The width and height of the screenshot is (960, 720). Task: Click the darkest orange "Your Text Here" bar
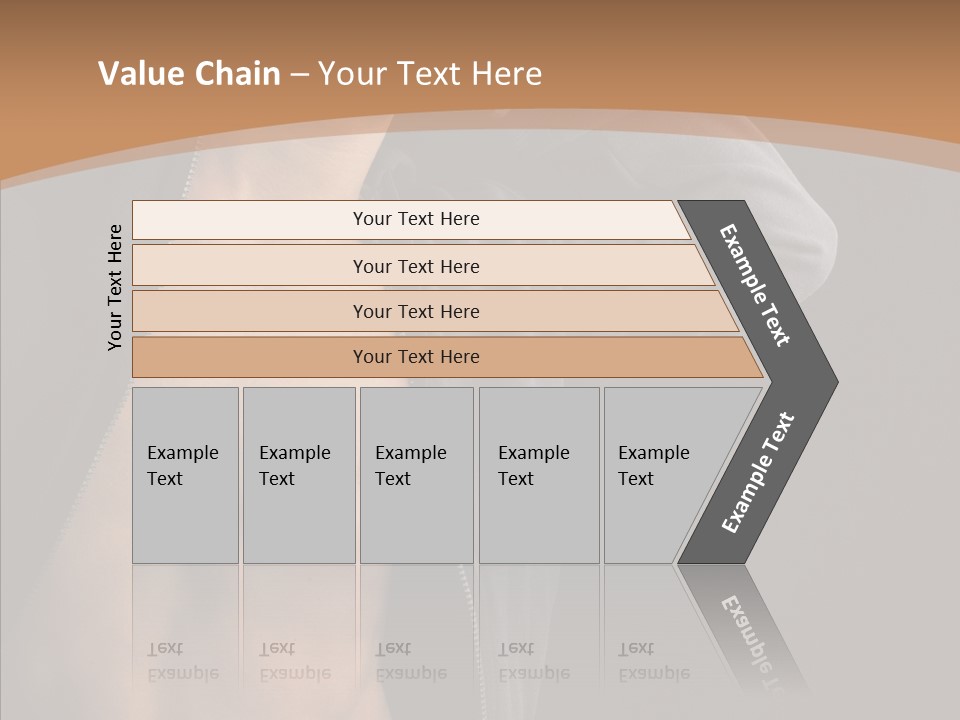(x=416, y=357)
